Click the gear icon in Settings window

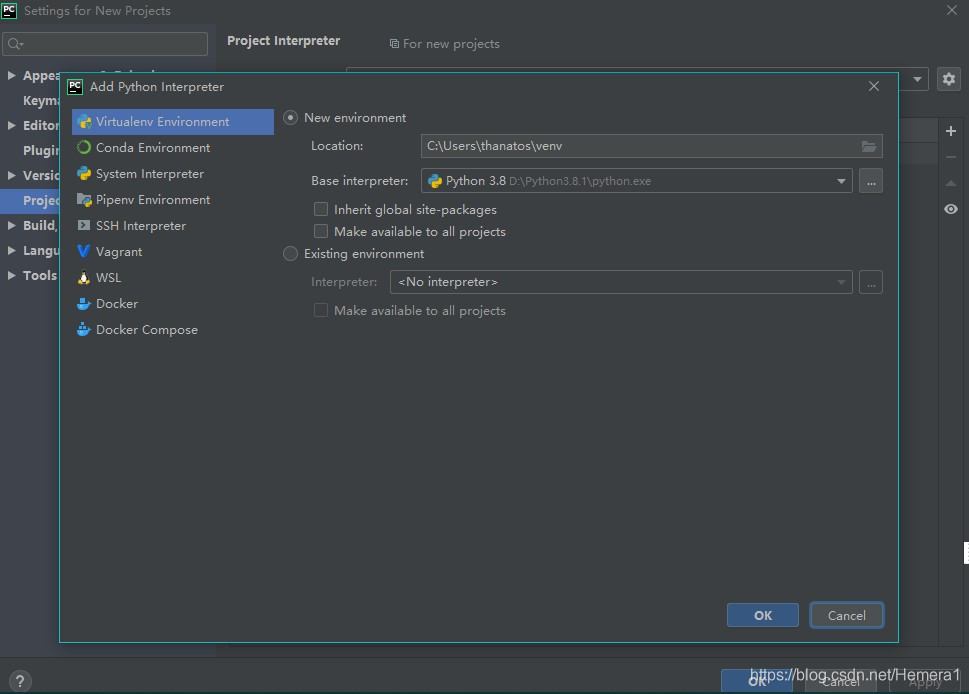click(x=949, y=79)
